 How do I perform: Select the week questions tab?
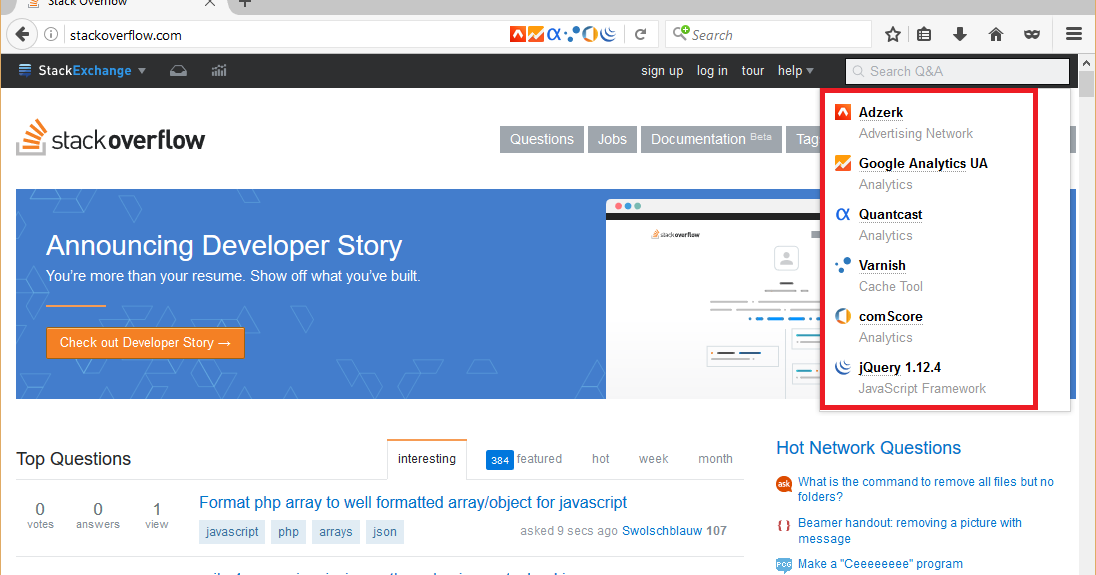pos(654,459)
